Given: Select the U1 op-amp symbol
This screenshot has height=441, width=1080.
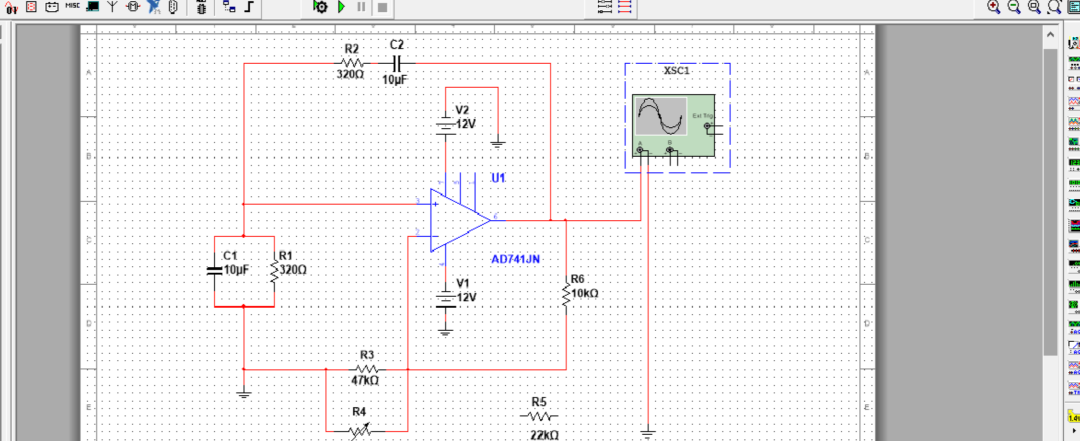Looking at the screenshot, I should (x=459, y=220).
